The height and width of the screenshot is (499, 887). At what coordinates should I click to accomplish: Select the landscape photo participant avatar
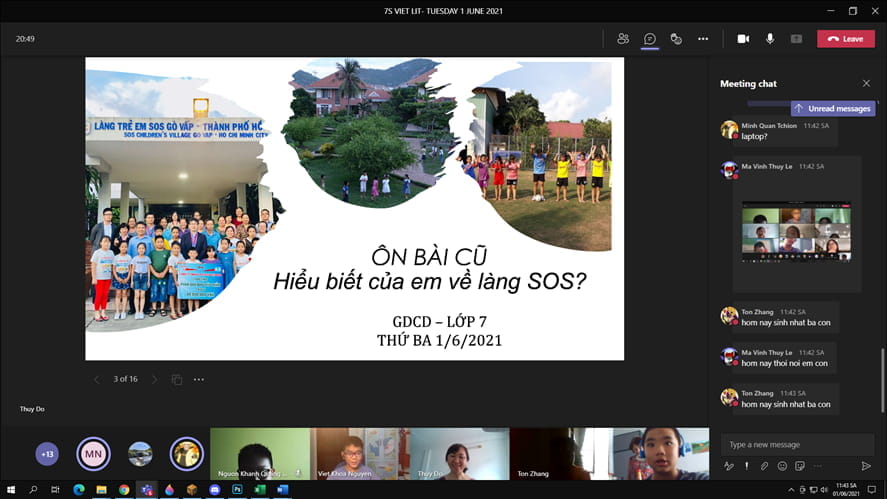click(x=140, y=454)
